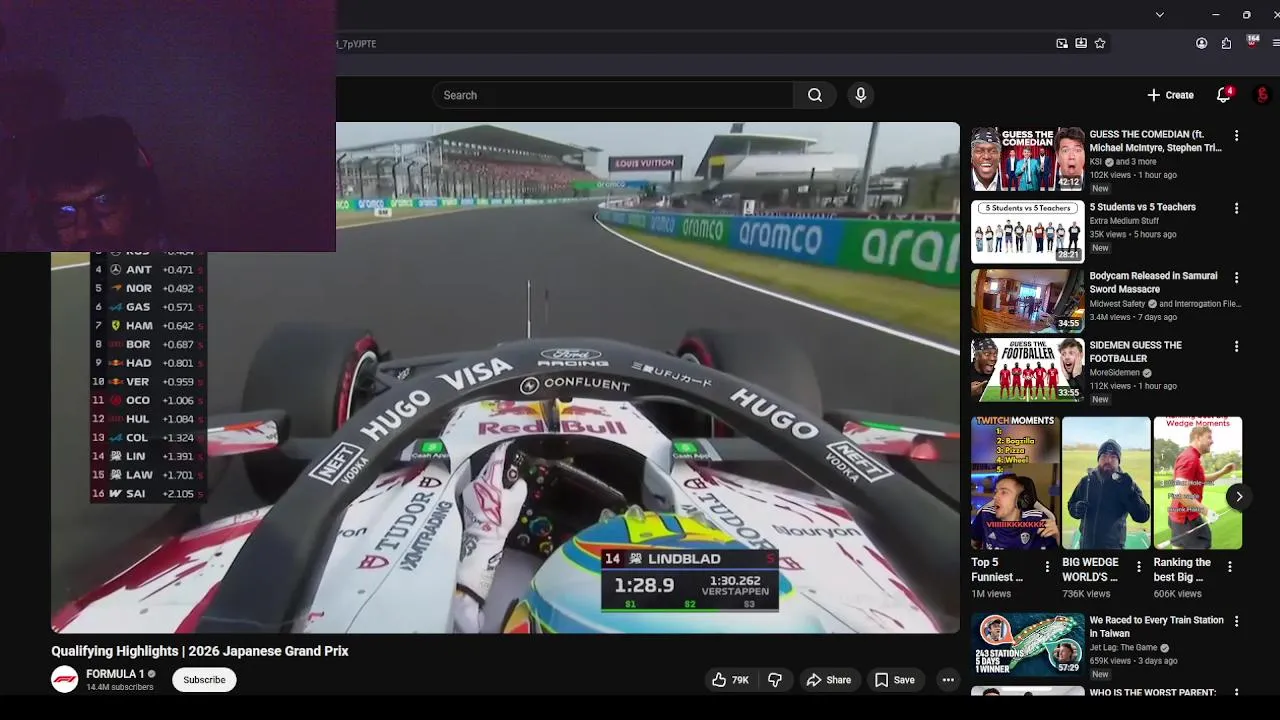Image resolution: width=1280 pixels, height=720 pixels.
Task: Open options for BIG WEDGE WORLD'S short
Action: click(x=1138, y=566)
